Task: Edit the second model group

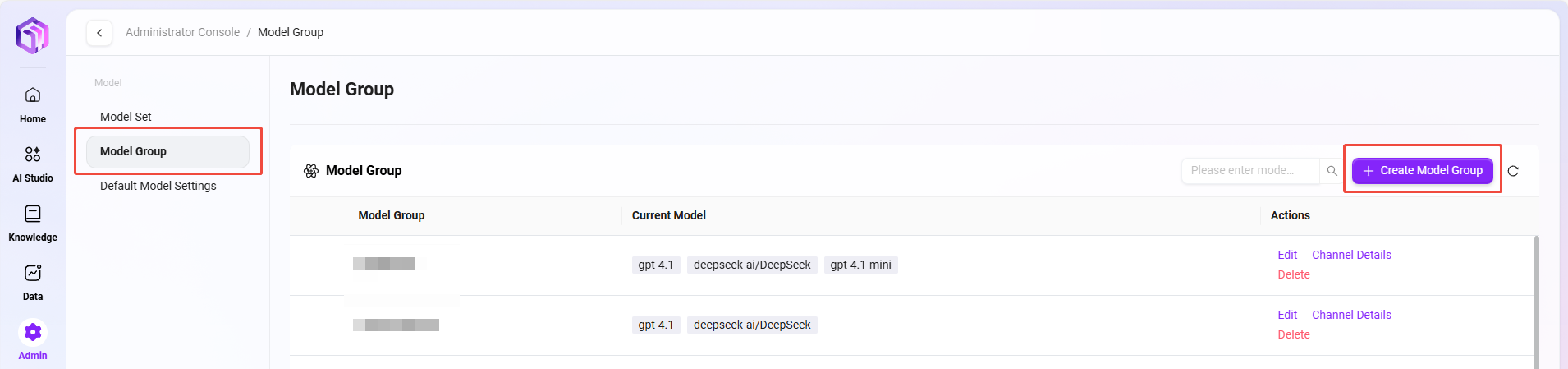Action: pyautogui.click(x=1286, y=315)
